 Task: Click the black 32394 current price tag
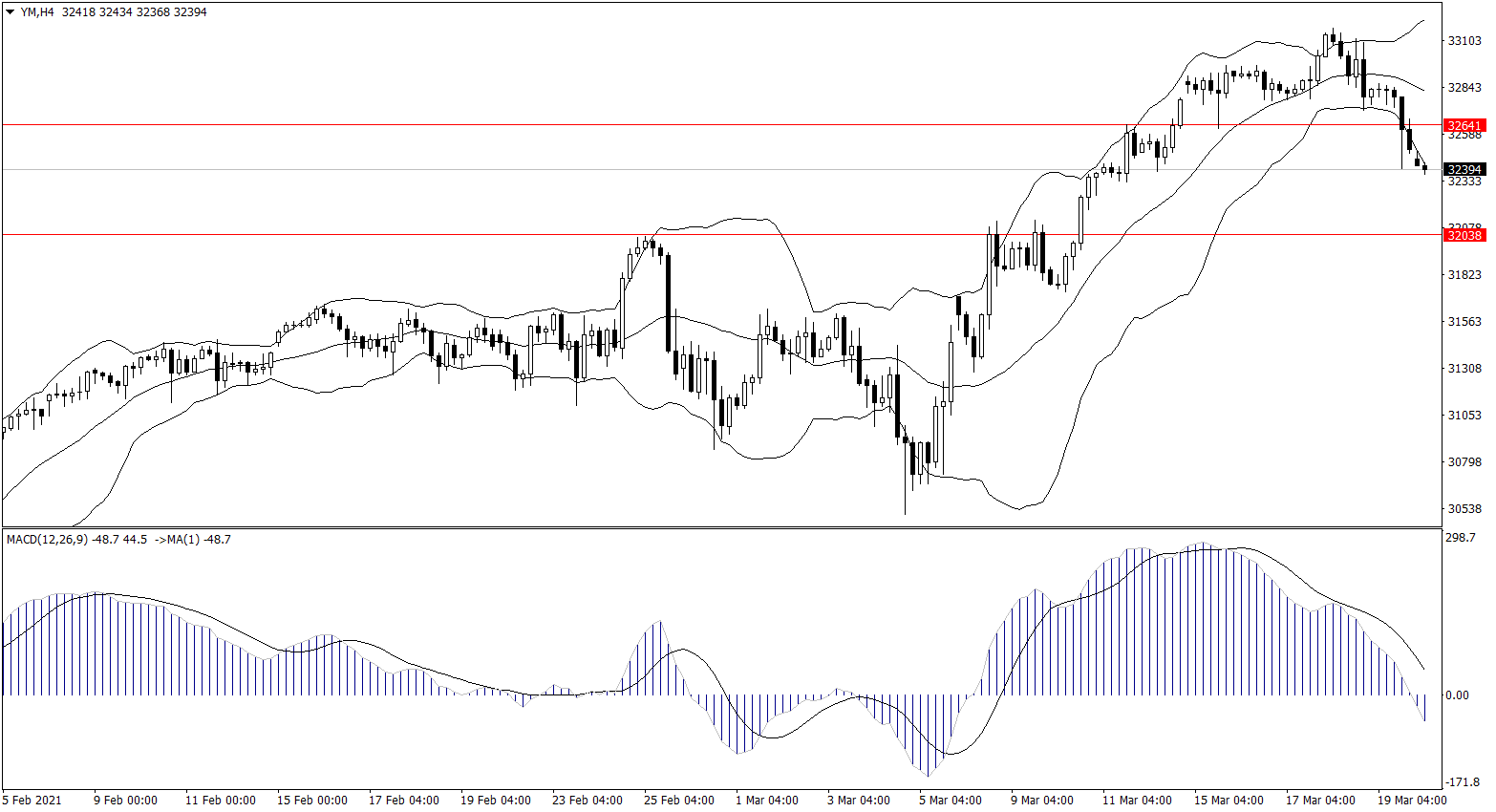(1464, 169)
